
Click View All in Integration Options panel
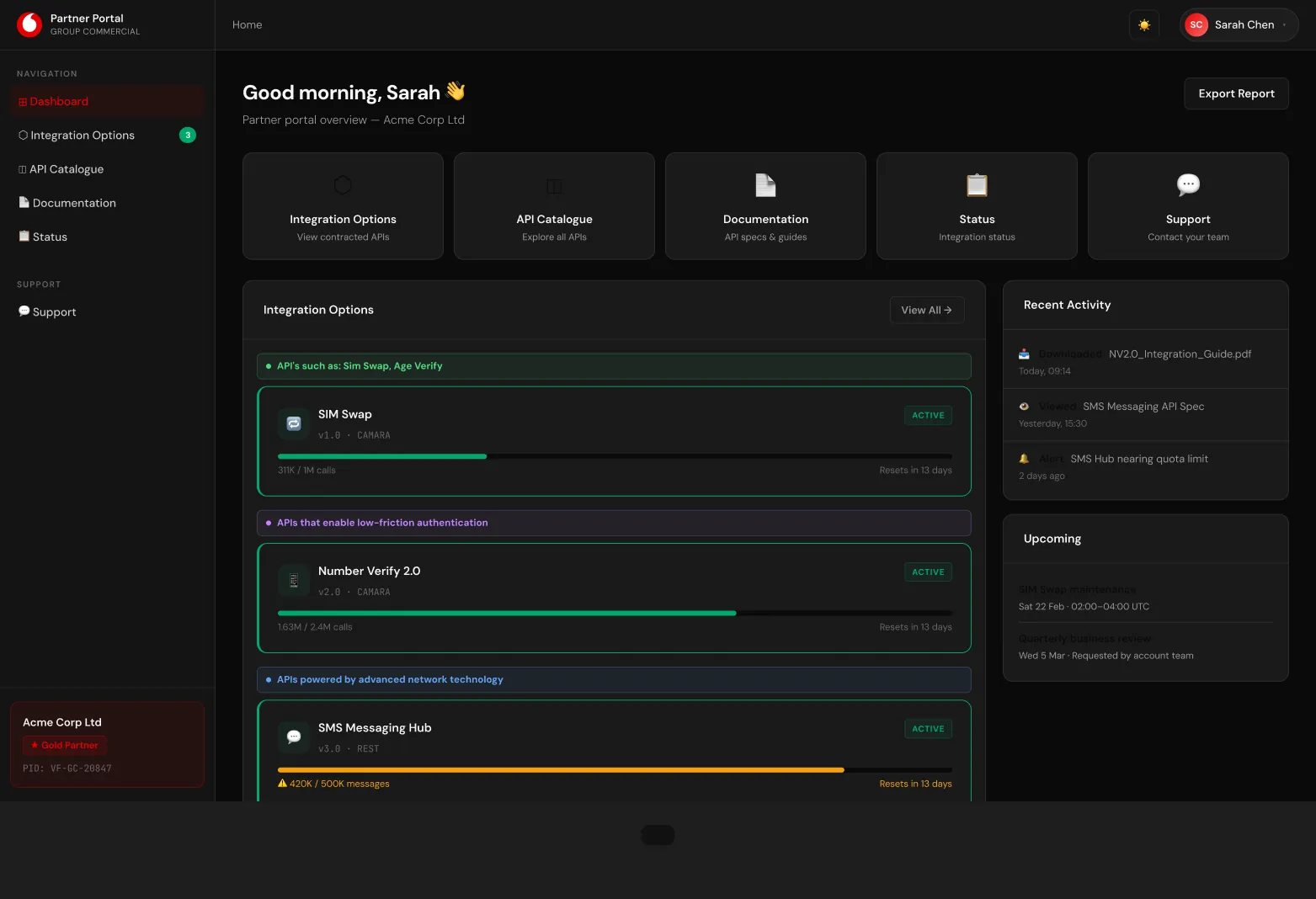coord(927,310)
